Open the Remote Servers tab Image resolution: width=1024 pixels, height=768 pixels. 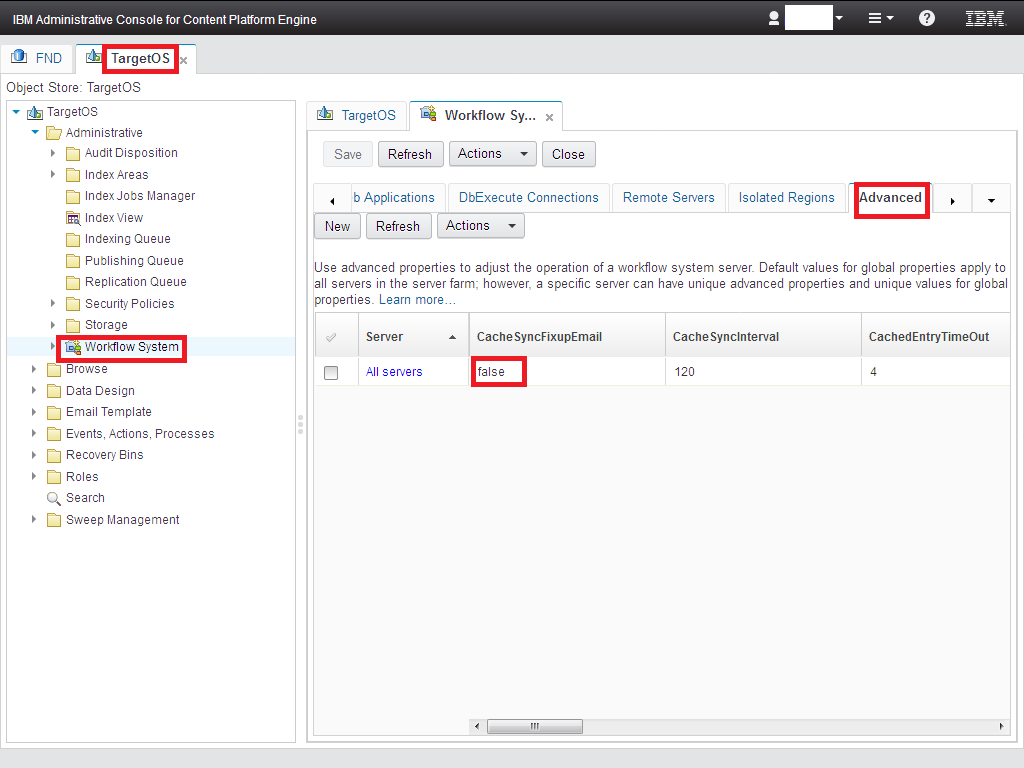click(668, 197)
